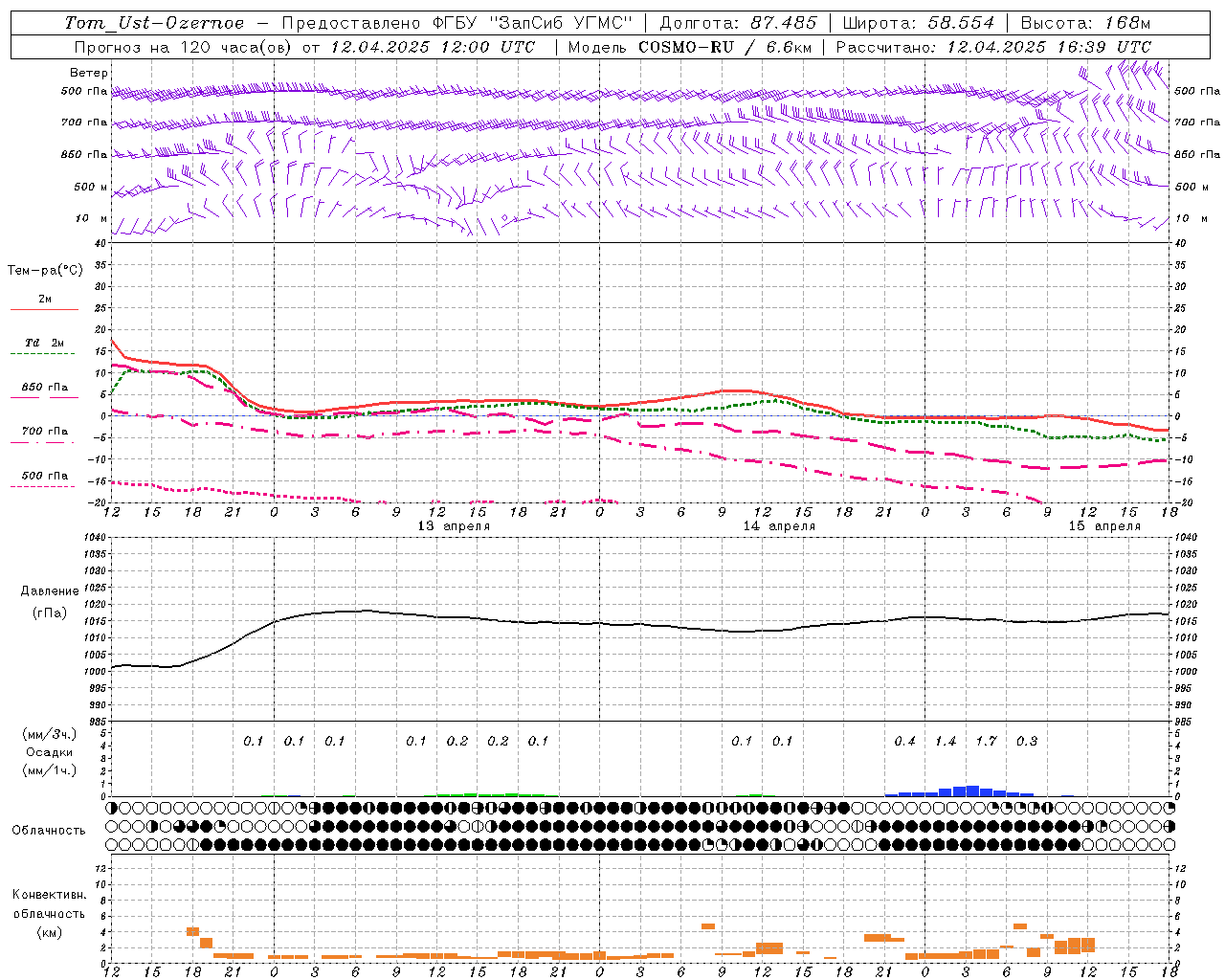Click the 2м temperature legend entry
Image resolution: width=1225 pixels, height=980 pixels.
[x=45, y=299]
